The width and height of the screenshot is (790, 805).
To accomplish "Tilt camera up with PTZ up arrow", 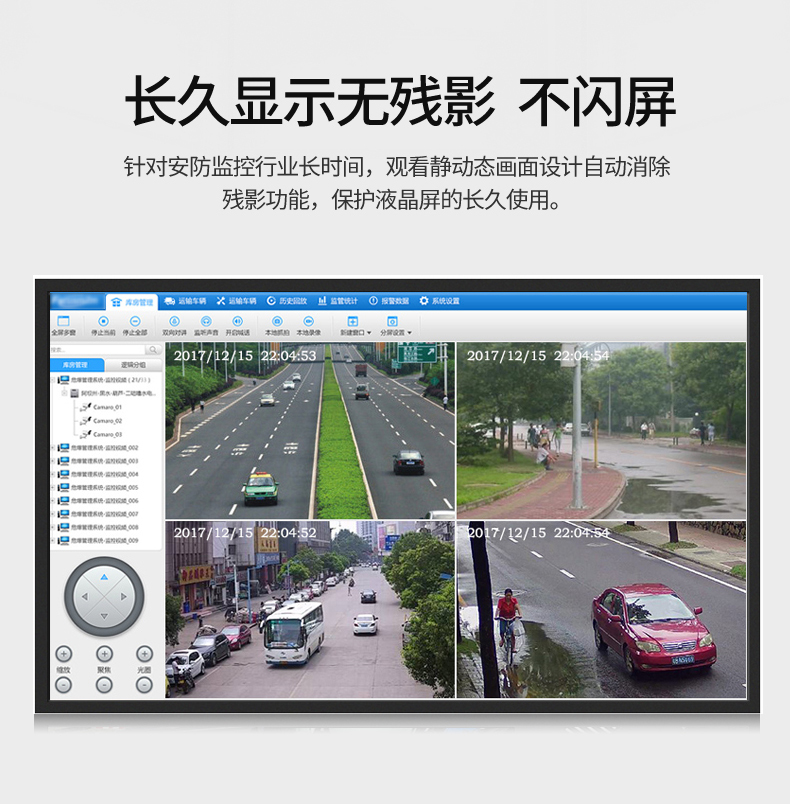I will 104,577.
